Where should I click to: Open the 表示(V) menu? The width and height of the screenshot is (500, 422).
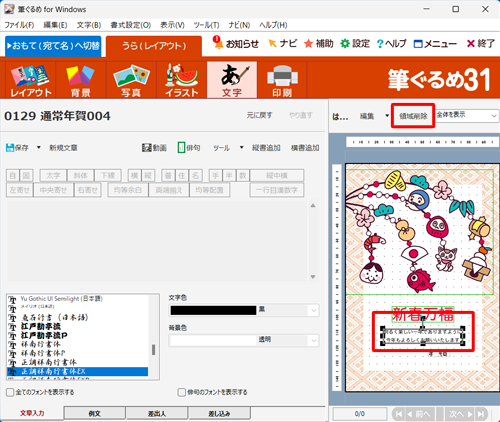tap(172, 25)
